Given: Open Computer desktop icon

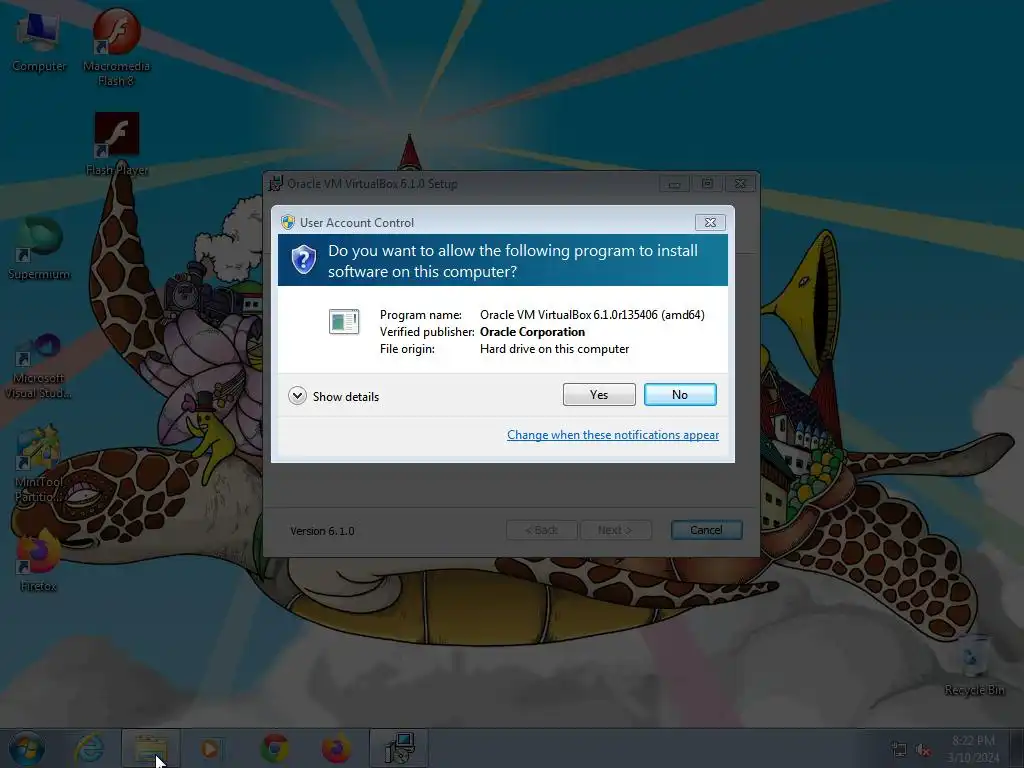Looking at the screenshot, I should (39, 42).
